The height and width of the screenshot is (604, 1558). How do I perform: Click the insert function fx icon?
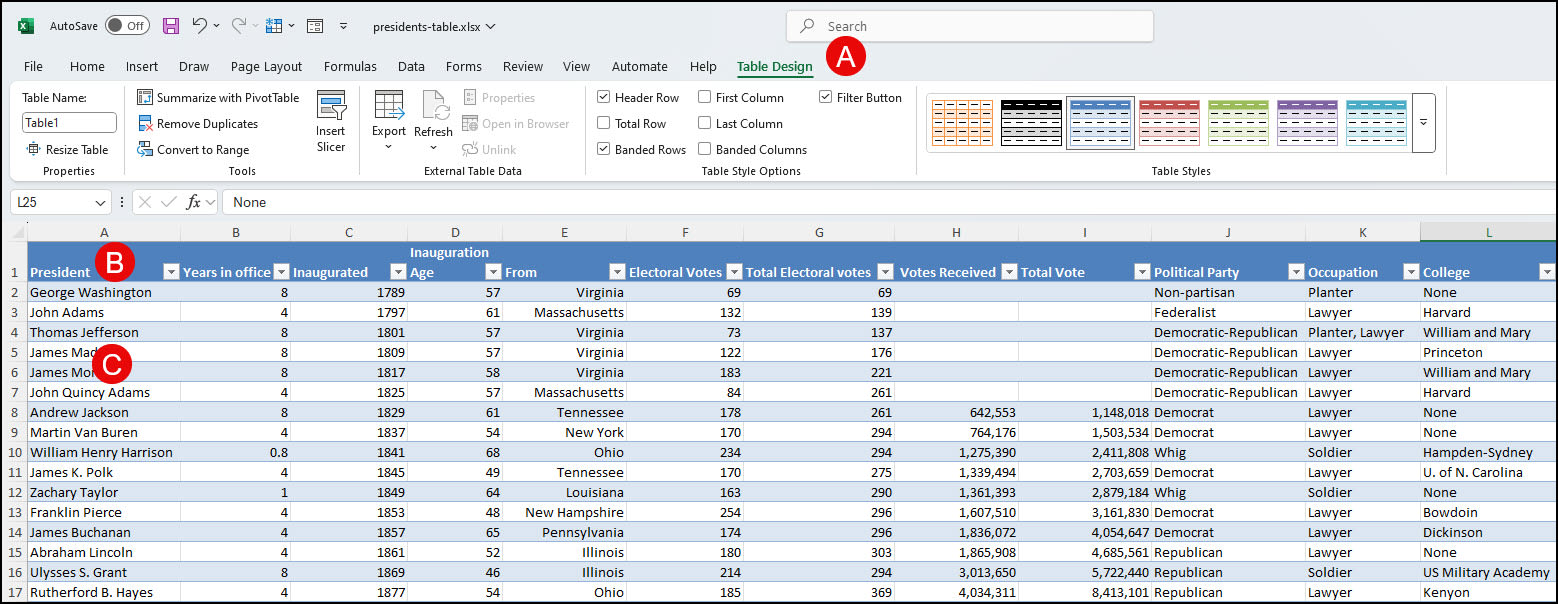point(193,202)
